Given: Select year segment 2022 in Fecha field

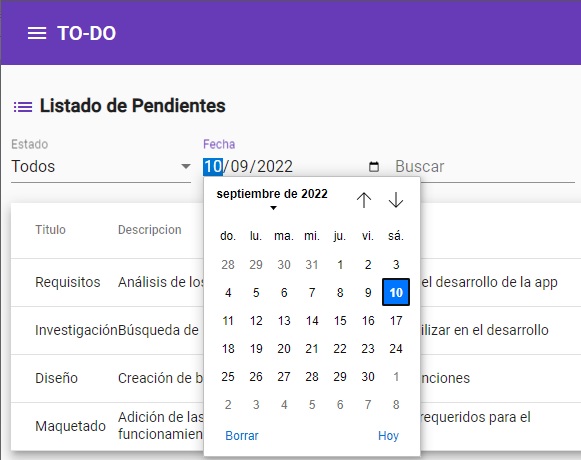Looking at the screenshot, I should [275, 166].
